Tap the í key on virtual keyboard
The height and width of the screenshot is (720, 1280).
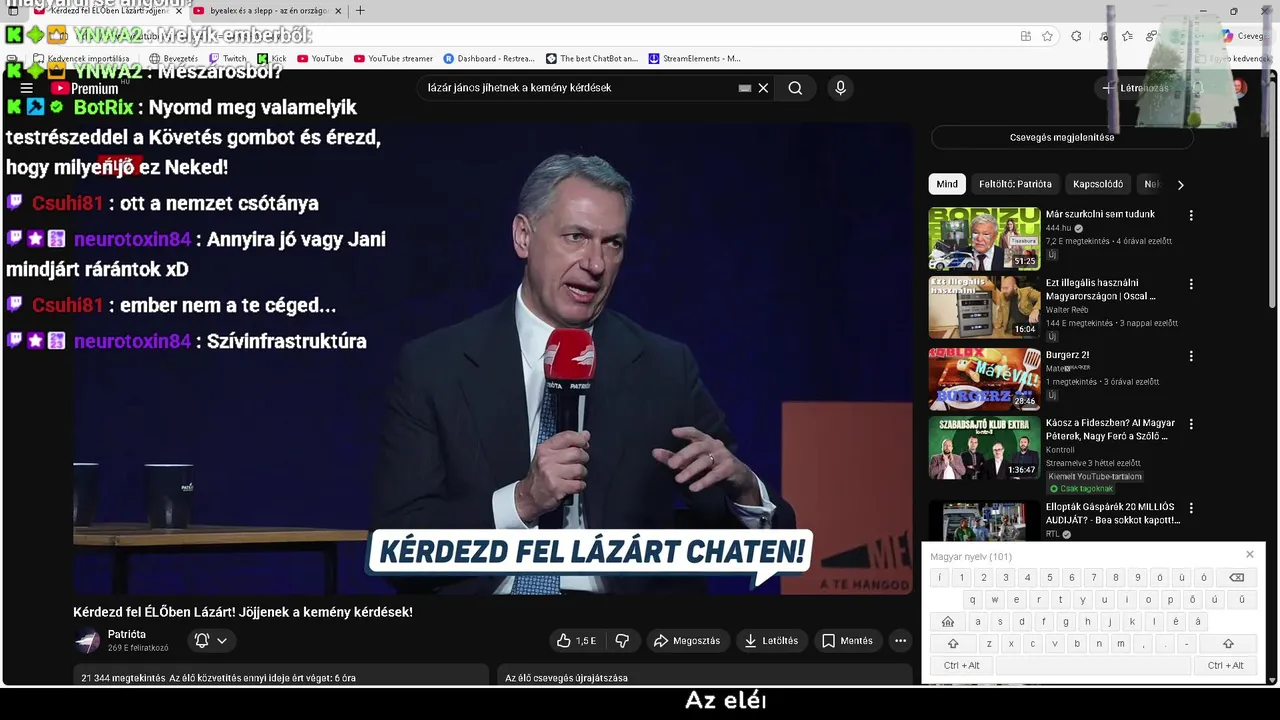tap(939, 578)
